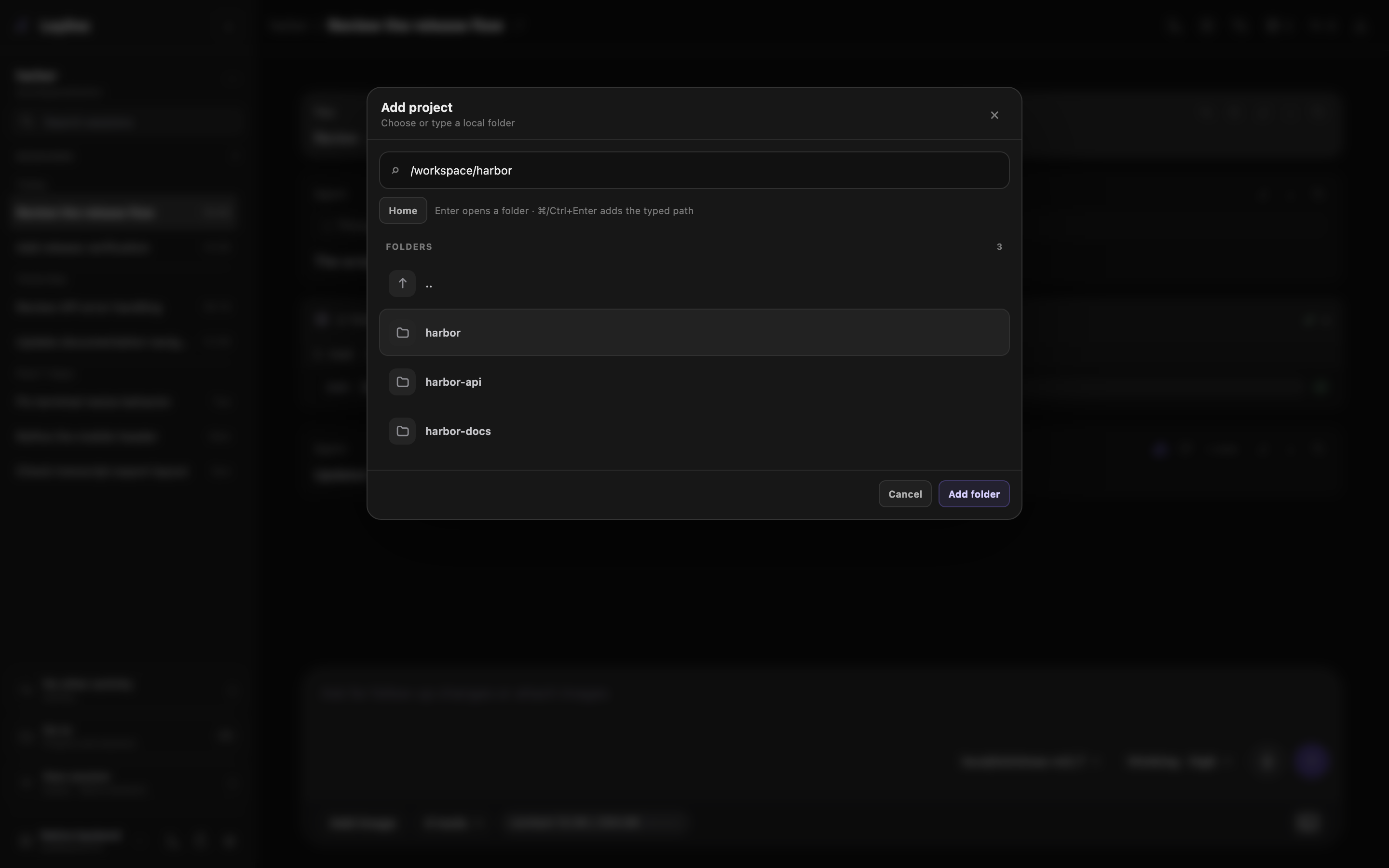
Task: Cancel adding a project
Action: [x=905, y=494]
